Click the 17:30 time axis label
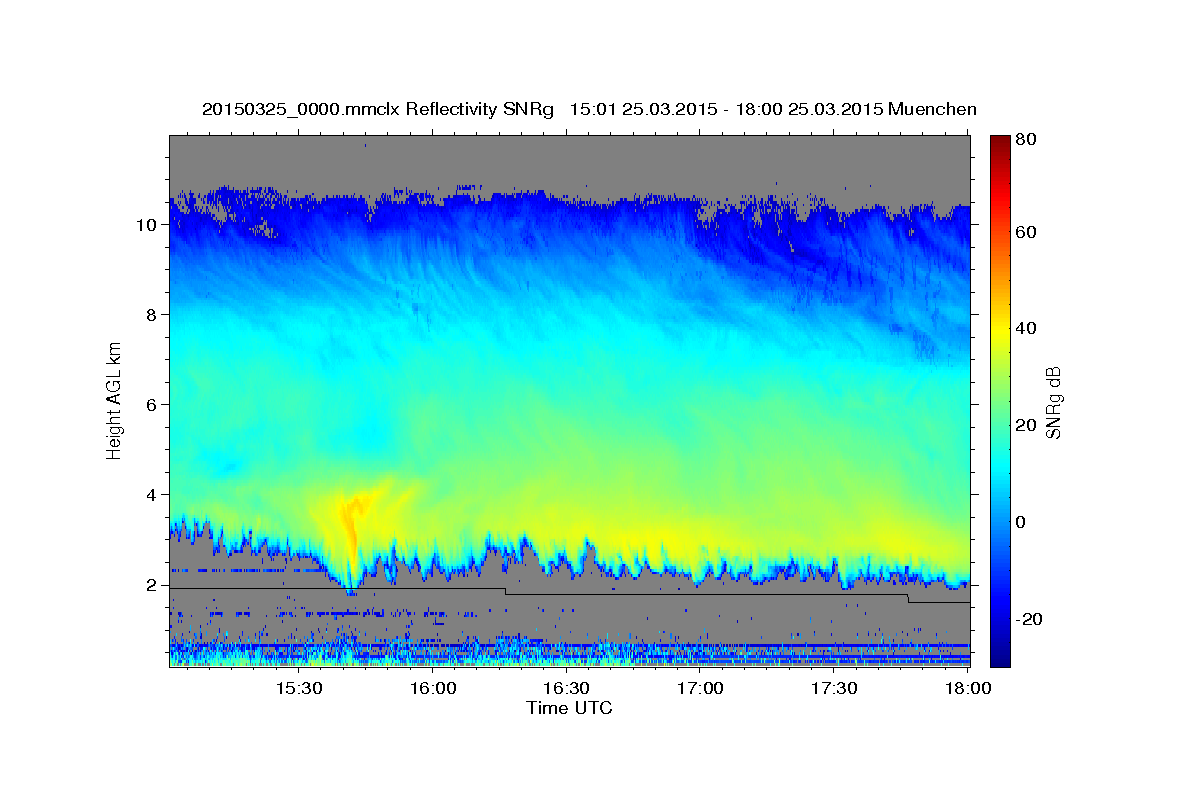This screenshot has height=800, width=1200. (x=834, y=689)
